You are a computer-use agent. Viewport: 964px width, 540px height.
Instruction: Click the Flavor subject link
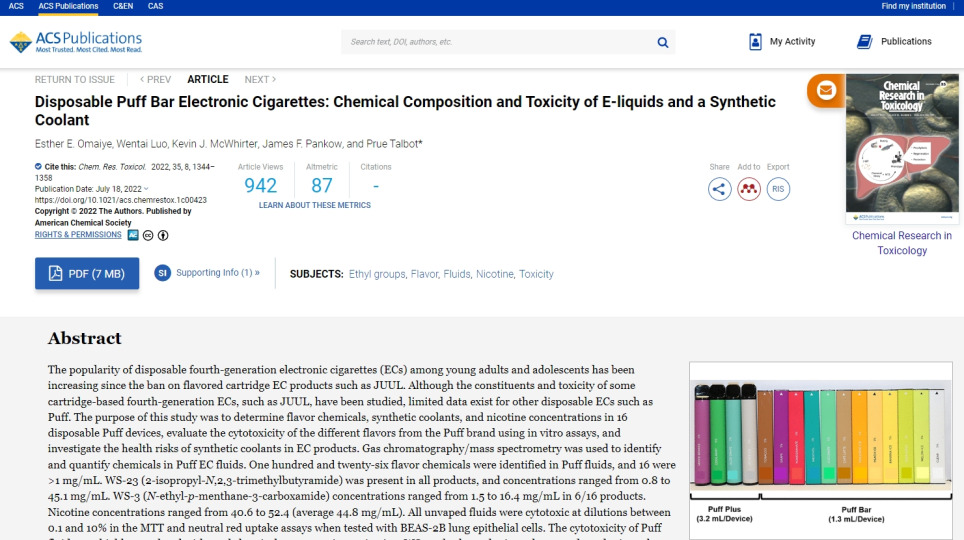coord(425,274)
